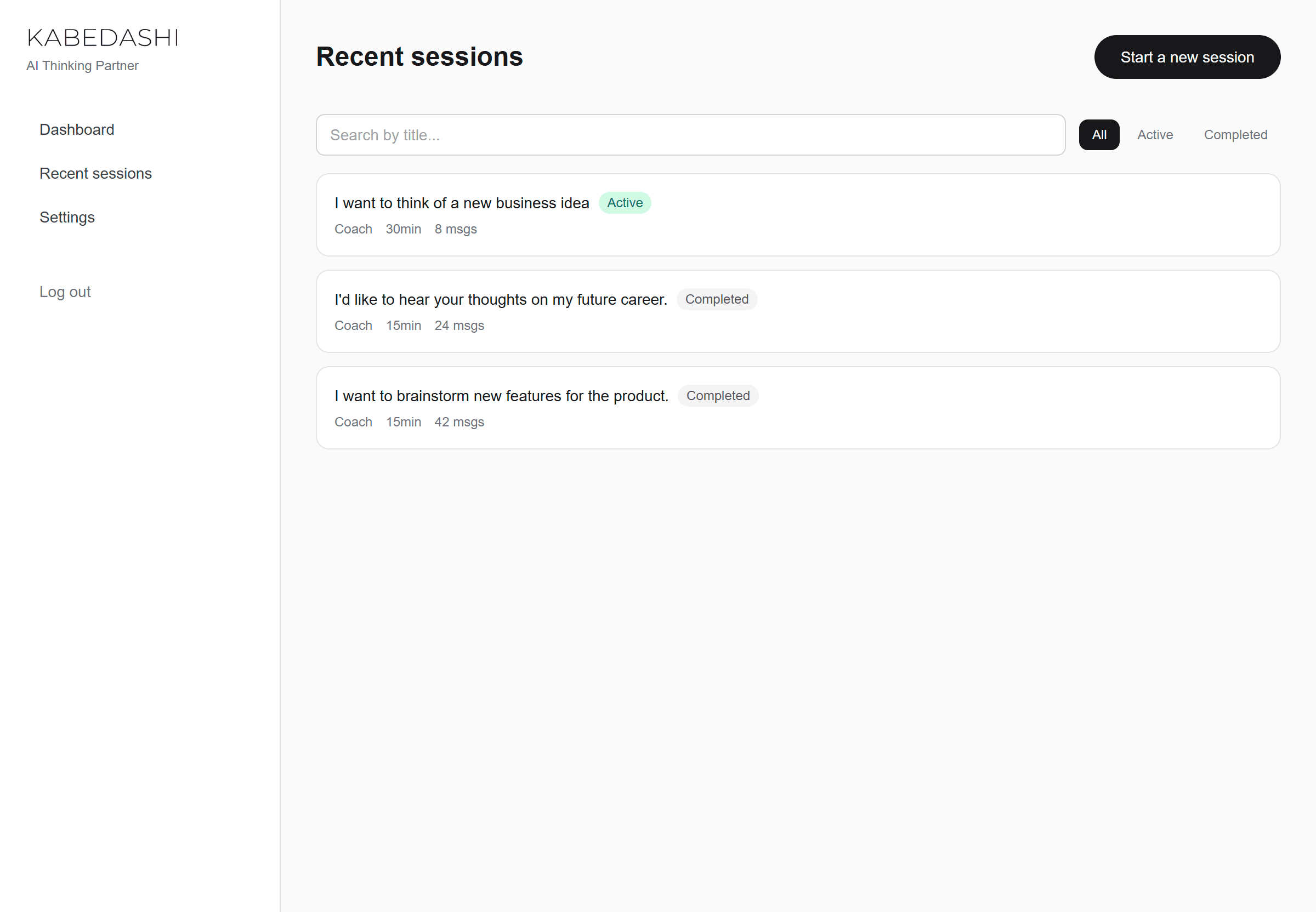The image size is (1316, 912).
Task: Select Recent sessions in the sidebar
Action: tap(95, 173)
